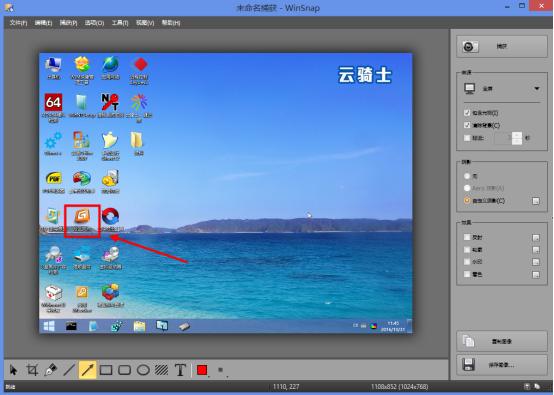Open Outline (轮廓) effect settings button
The image size is (554, 395).
(536, 250)
